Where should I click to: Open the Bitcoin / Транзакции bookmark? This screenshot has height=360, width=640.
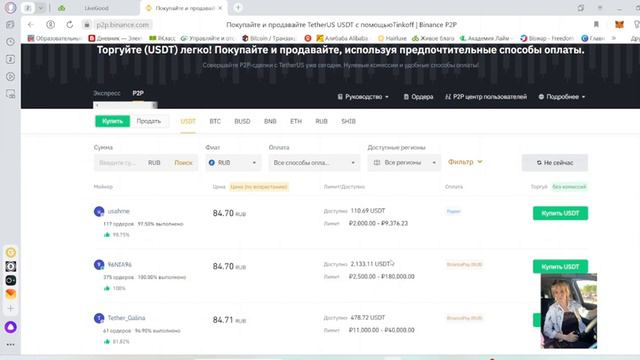pos(269,38)
